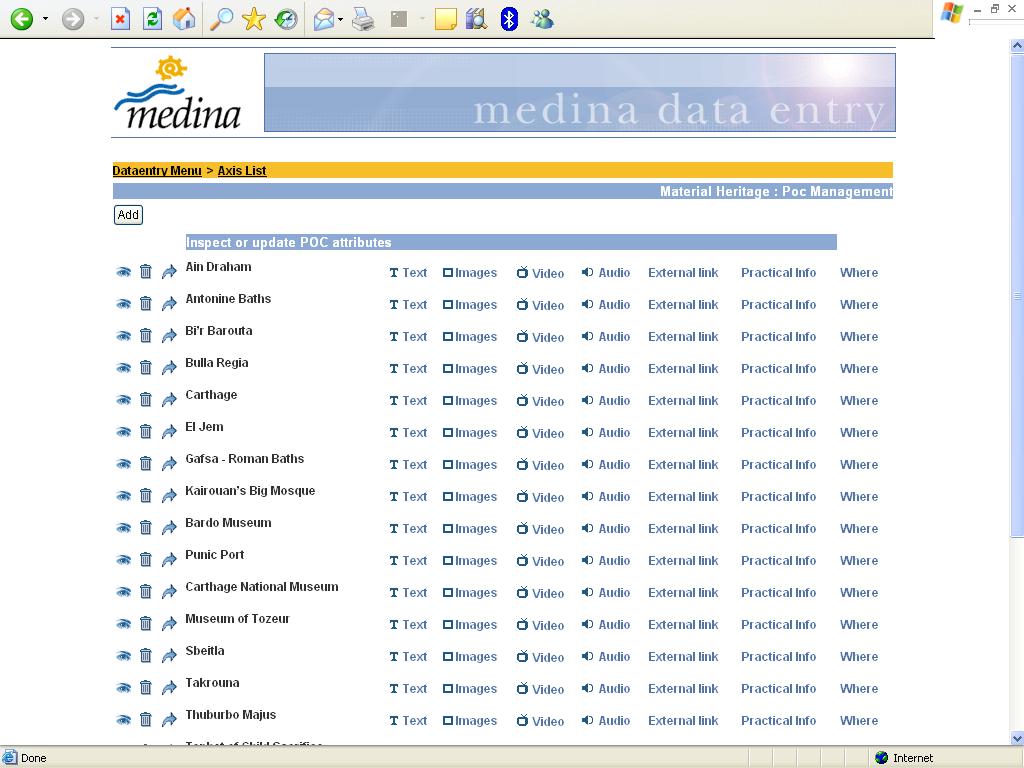
Task: Click eye icon for Carthage
Action: [x=123, y=400]
